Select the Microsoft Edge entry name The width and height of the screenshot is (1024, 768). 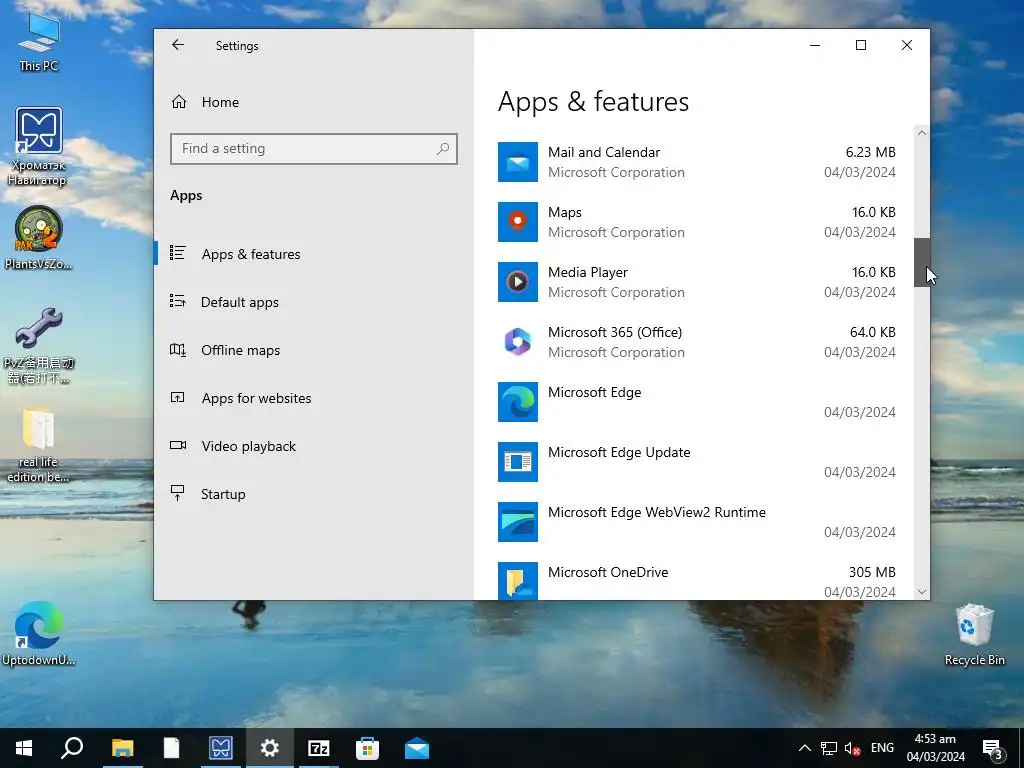point(594,392)
